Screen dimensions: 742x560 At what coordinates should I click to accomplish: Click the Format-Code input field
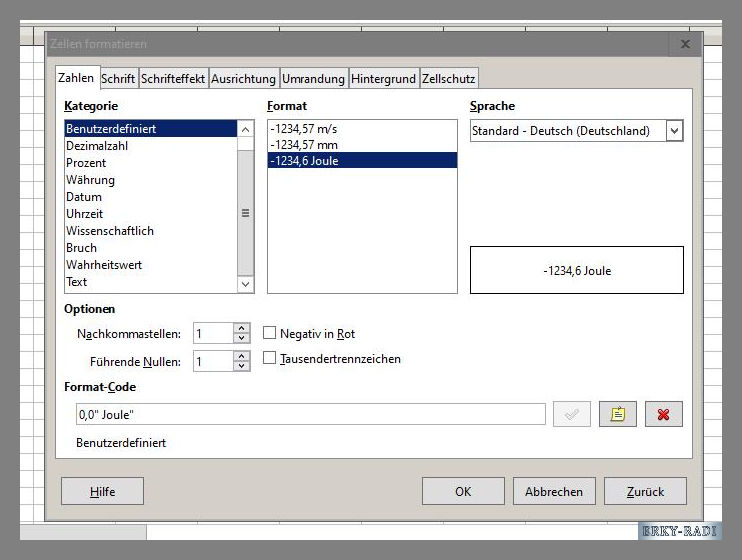(x=310, y=414)
